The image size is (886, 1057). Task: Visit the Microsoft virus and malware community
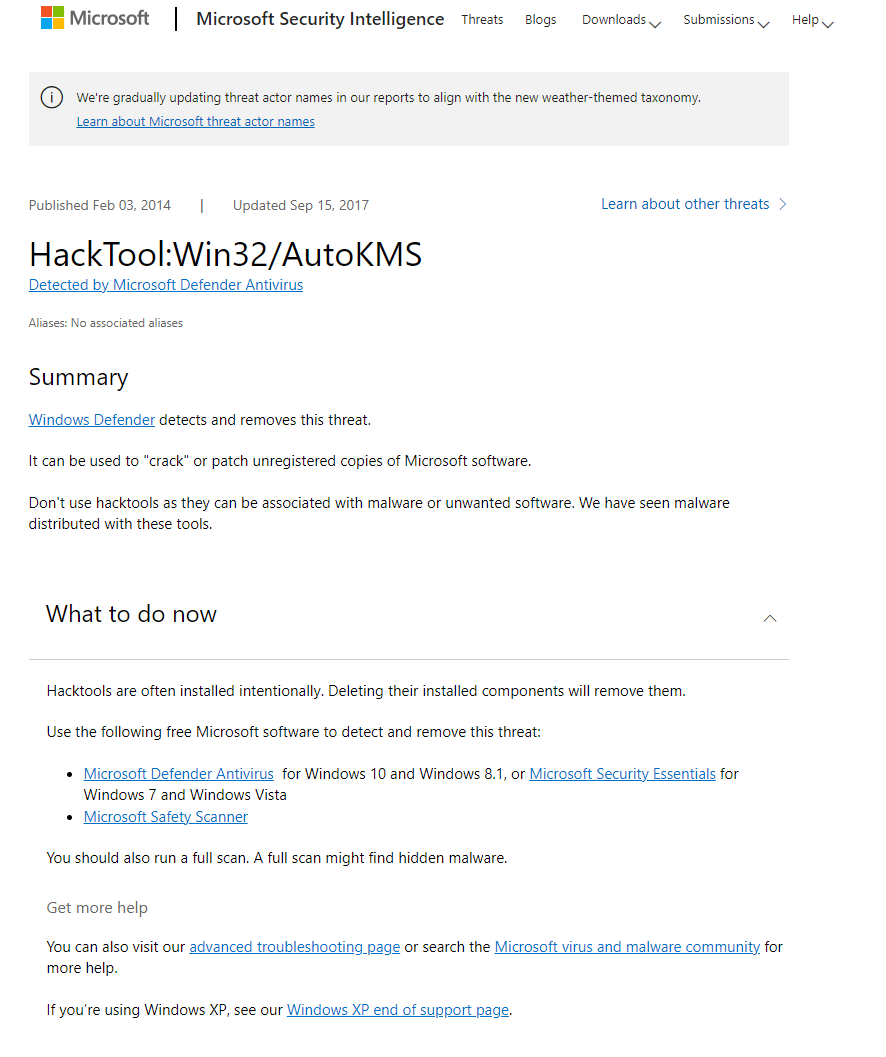pos(627,946)
